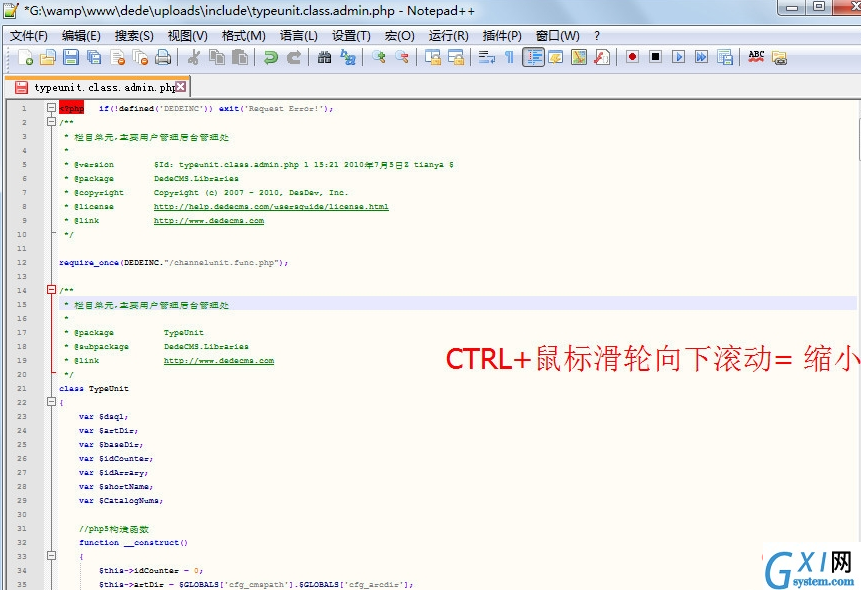
Task: Close the typeunit.class.admin.php tab
Action: (181, 87)
